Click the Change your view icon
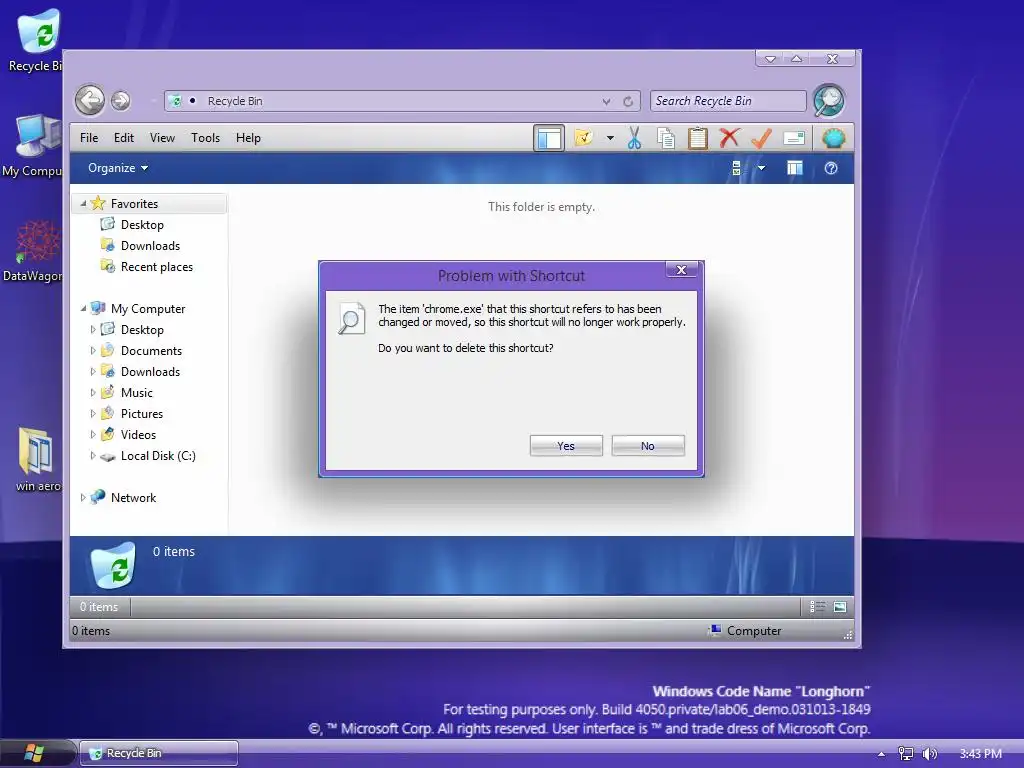1024x768 pixels. click(737, 168)
